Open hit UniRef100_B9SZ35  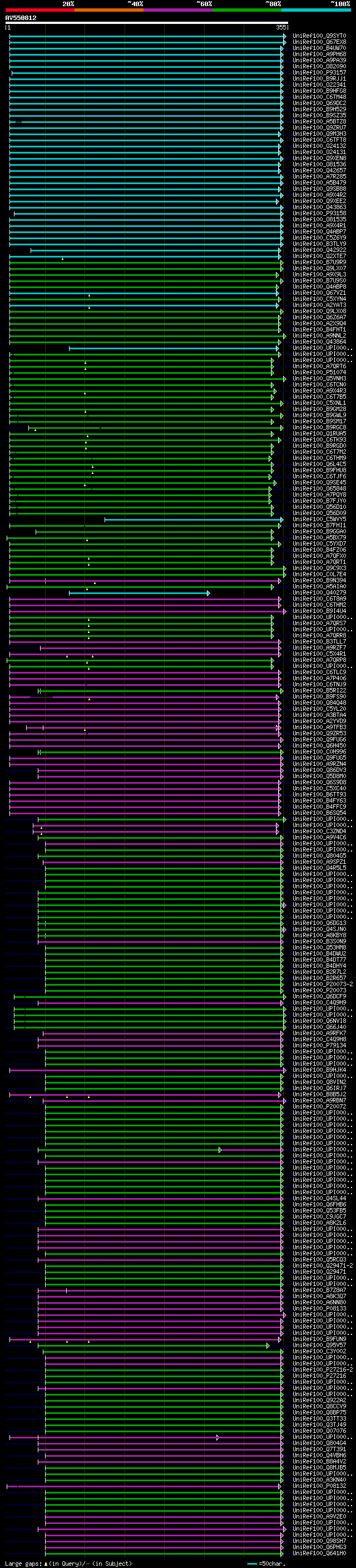click(x=319, y=115)
